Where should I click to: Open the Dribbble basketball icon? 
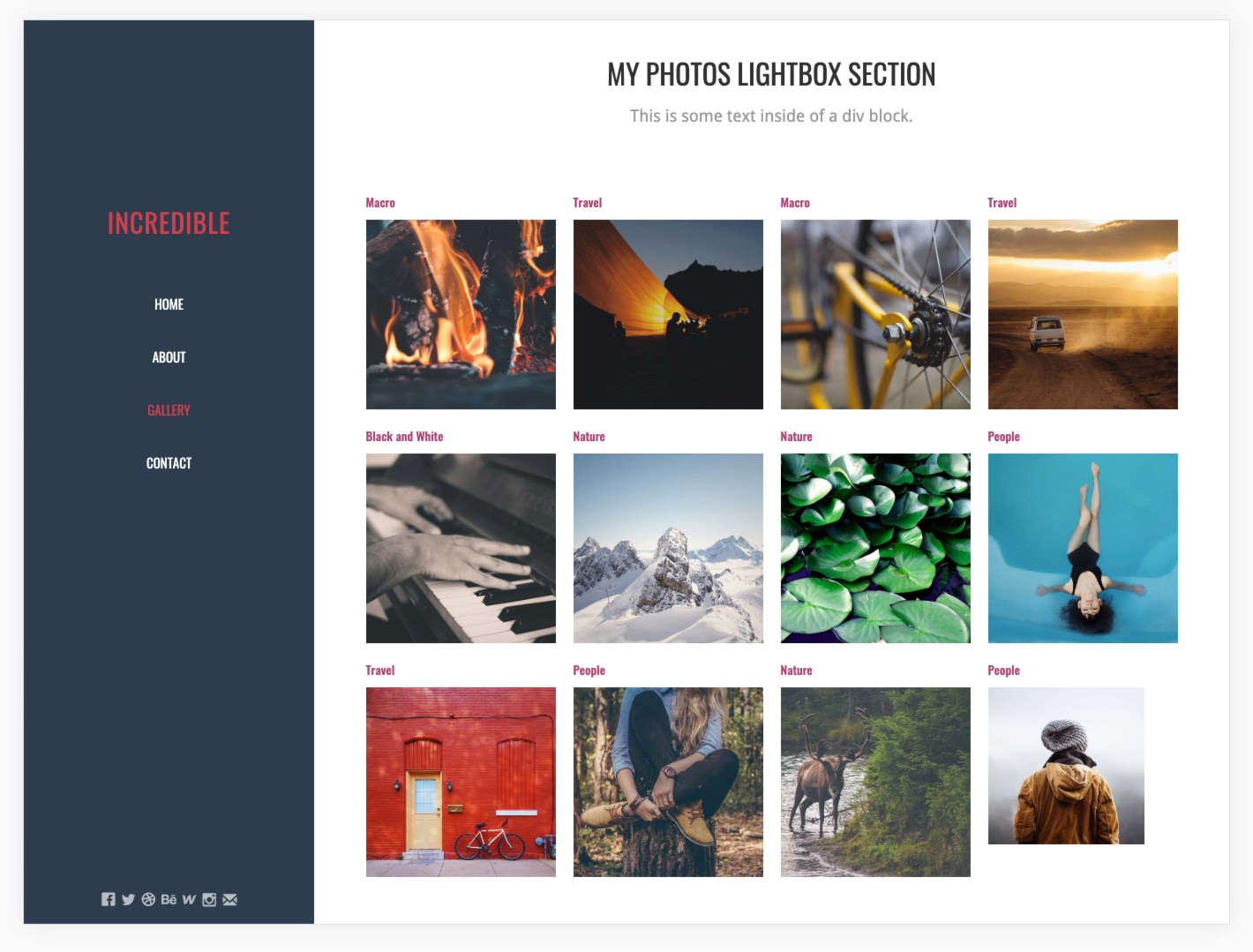point(148,899)
